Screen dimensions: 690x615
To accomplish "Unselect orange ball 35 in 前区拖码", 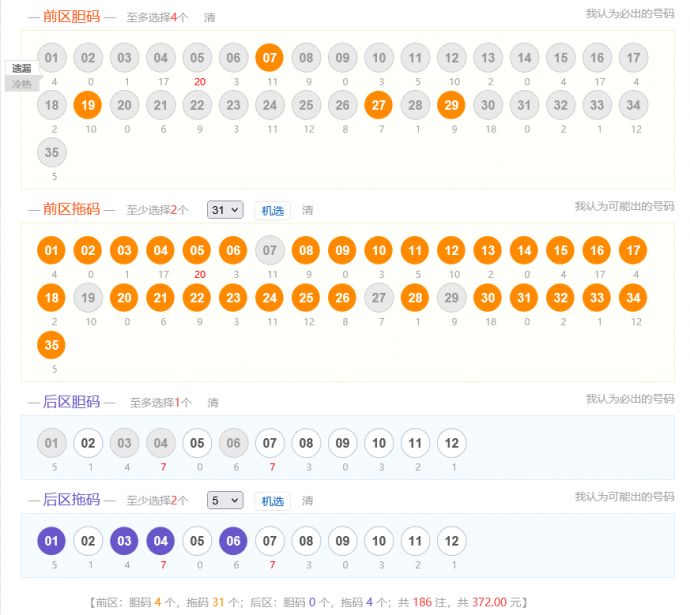I will pyautogui.click(x=51, y=345).
